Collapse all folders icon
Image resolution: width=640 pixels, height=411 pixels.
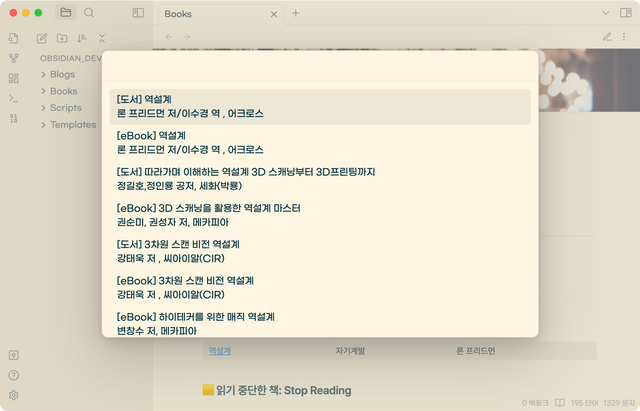click(x=102, y=38)
